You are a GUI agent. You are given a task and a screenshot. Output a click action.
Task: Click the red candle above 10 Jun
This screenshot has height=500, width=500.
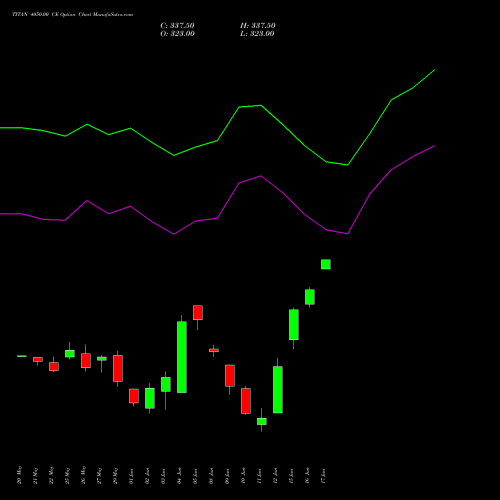pos(246,401)
